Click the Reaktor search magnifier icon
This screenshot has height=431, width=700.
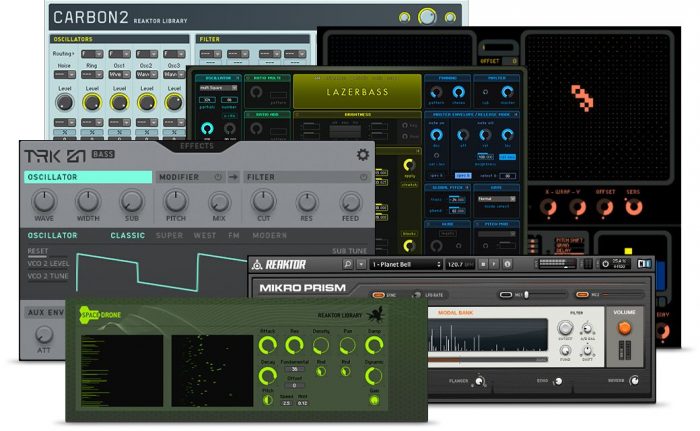(347, 264)
